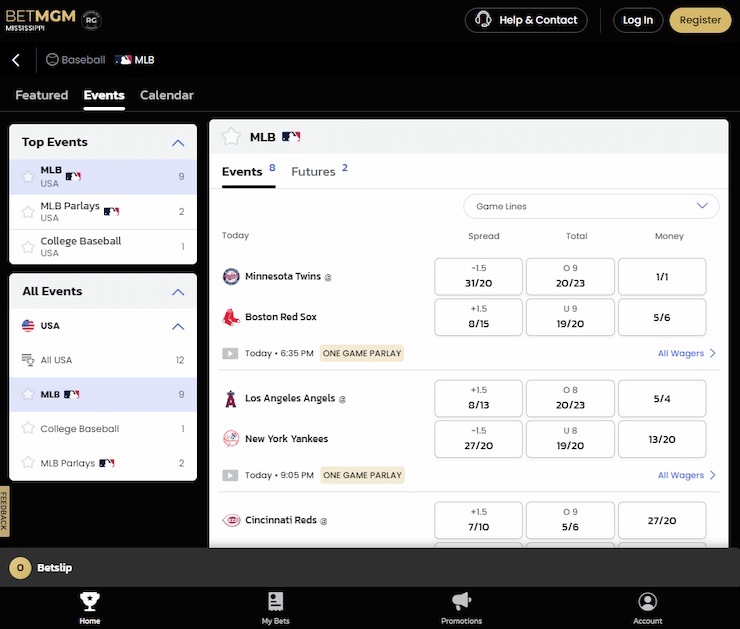Click the live stream icon for 6:35 PM game

[230, 353]
